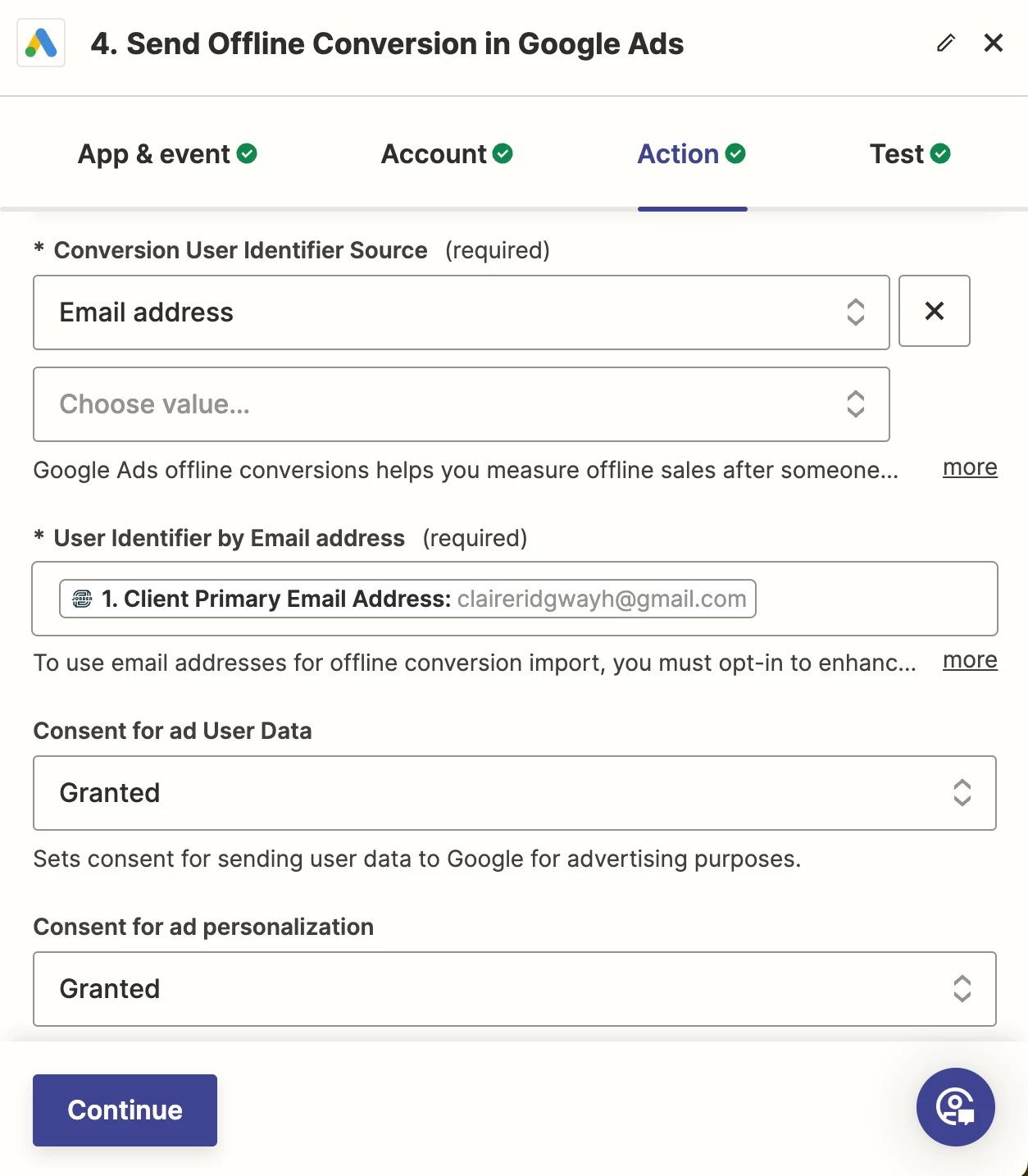Open Conversion User Identifier Source dropdown
Screen dimensions: 1028x1176
click(x=462, y=312)
